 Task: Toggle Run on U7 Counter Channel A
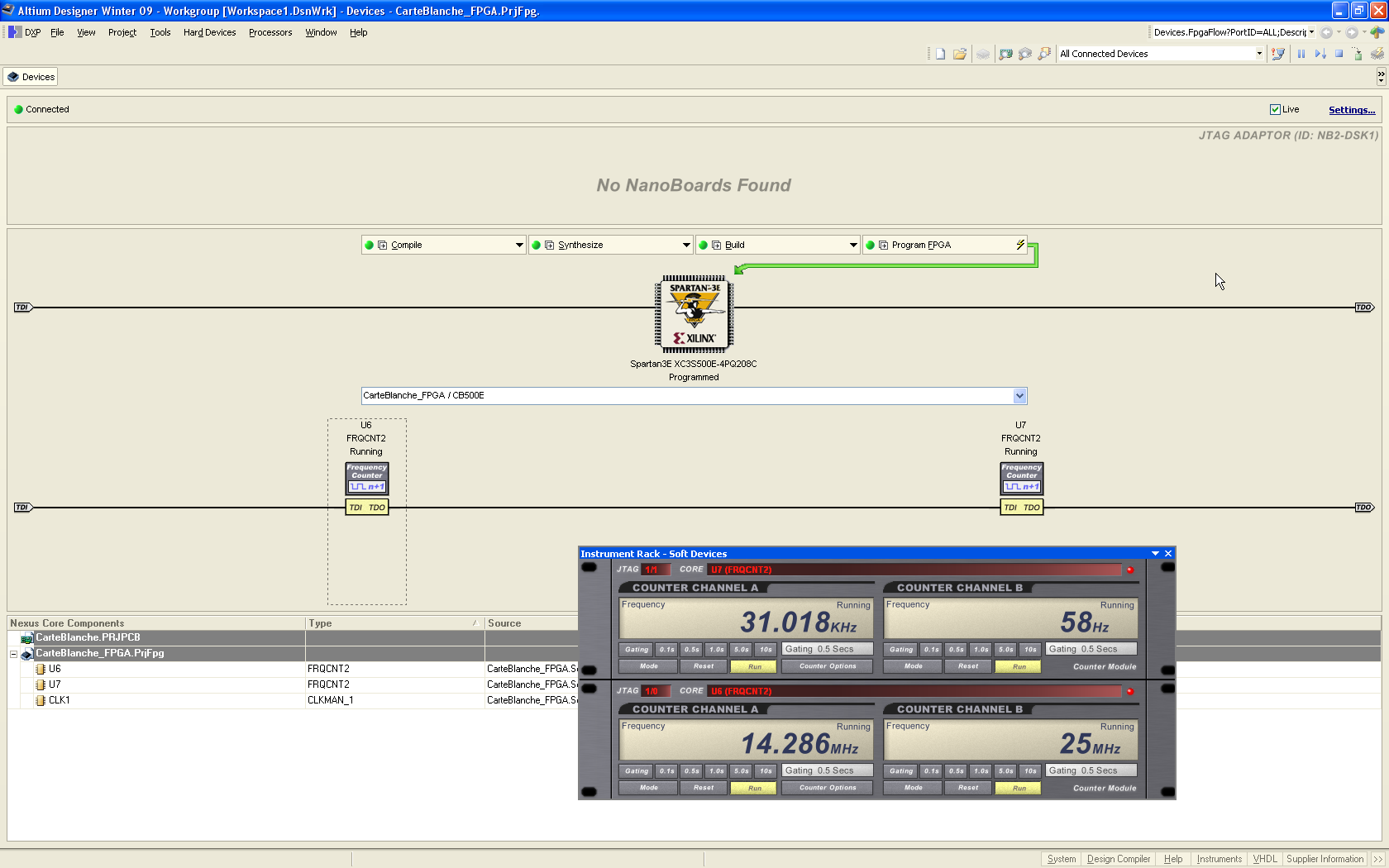(754, 666)
